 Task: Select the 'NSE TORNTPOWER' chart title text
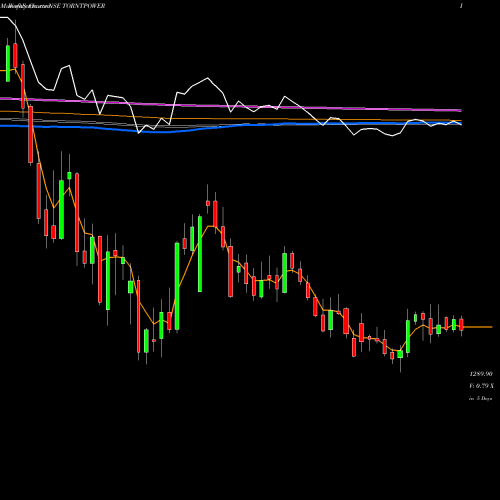(77, 6)
